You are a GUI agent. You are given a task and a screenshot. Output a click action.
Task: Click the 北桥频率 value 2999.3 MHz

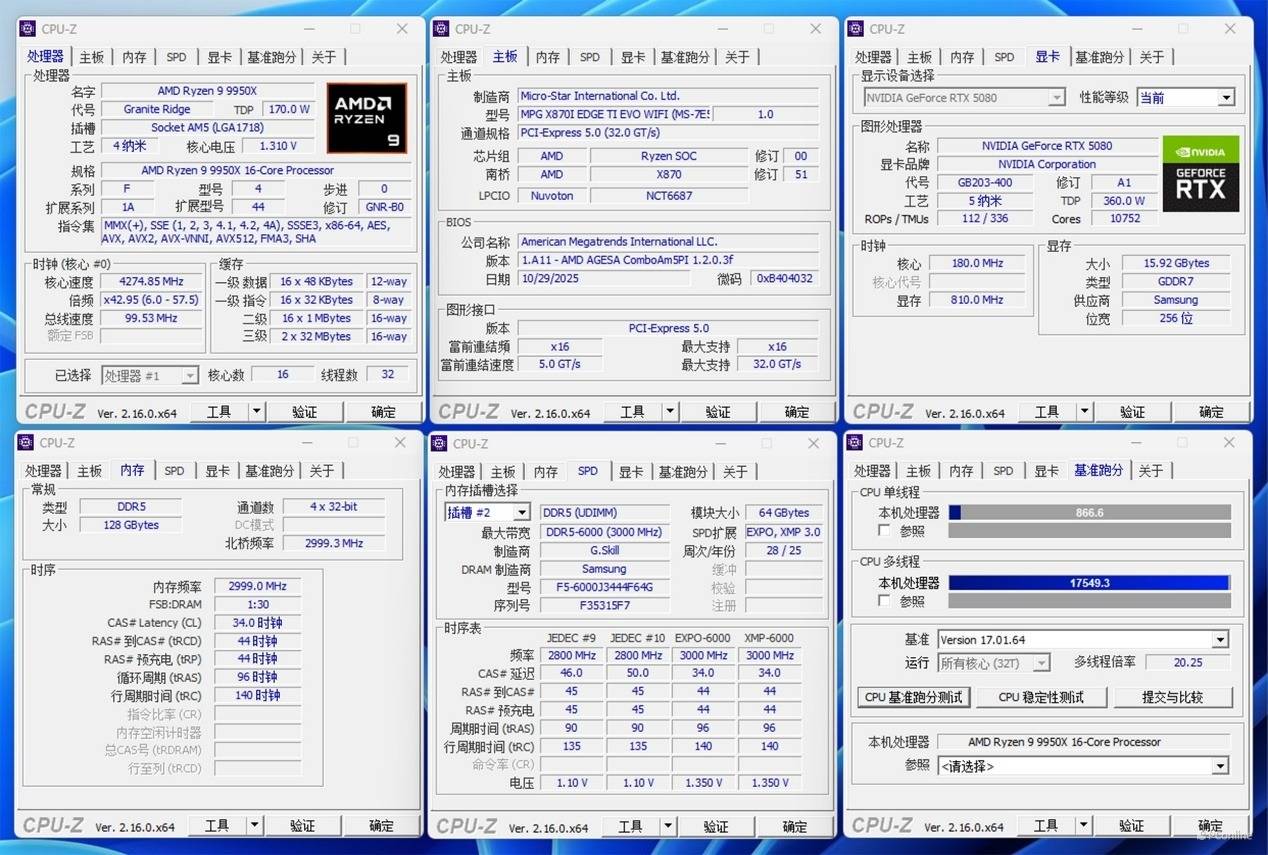(334, 543)
